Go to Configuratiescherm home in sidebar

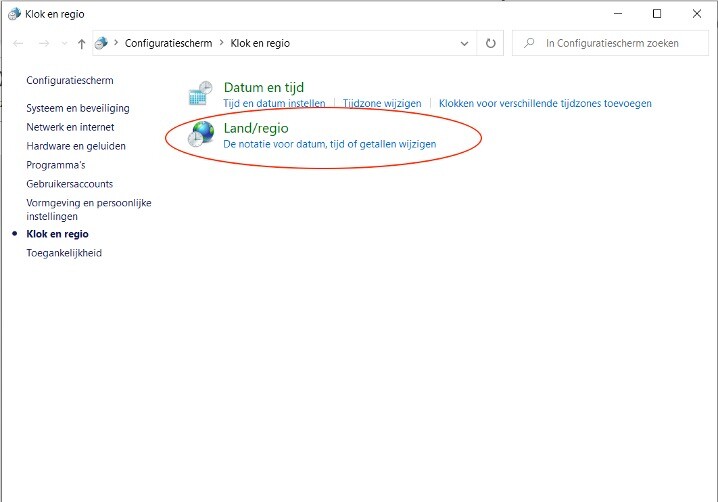[x=70, y=80]
